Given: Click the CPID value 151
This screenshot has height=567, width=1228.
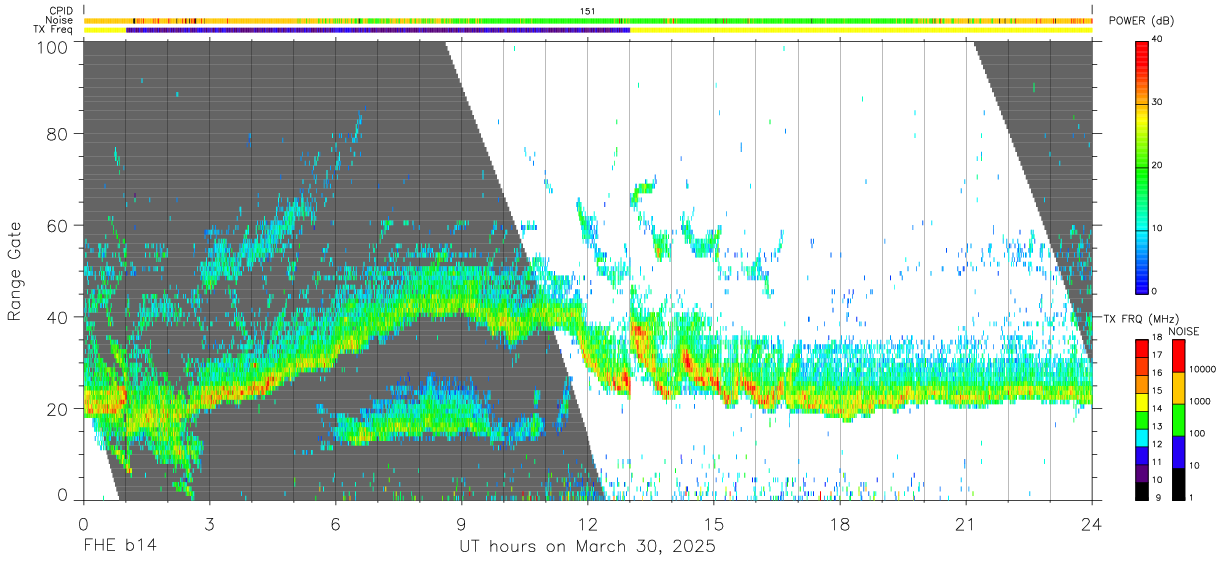Looking at the screenshot, I should pyautogui.click(x=588, y=10).
